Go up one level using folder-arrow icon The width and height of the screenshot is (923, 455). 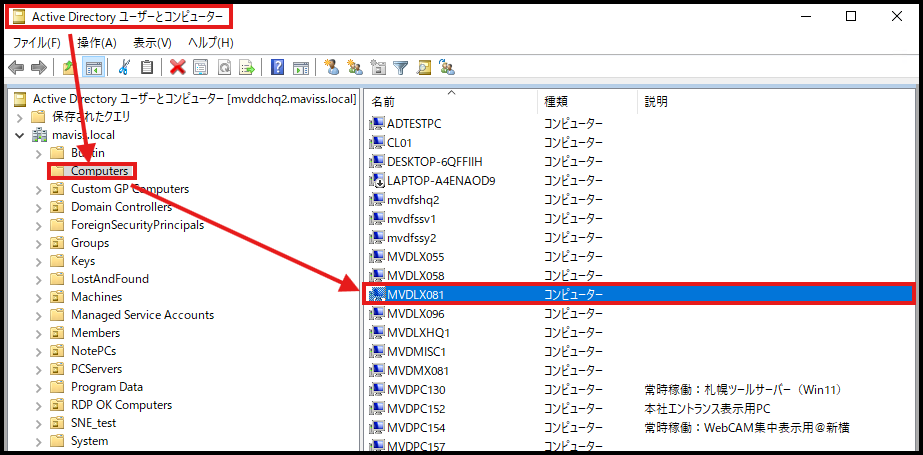pyautogui.click(x=70, y=68)
